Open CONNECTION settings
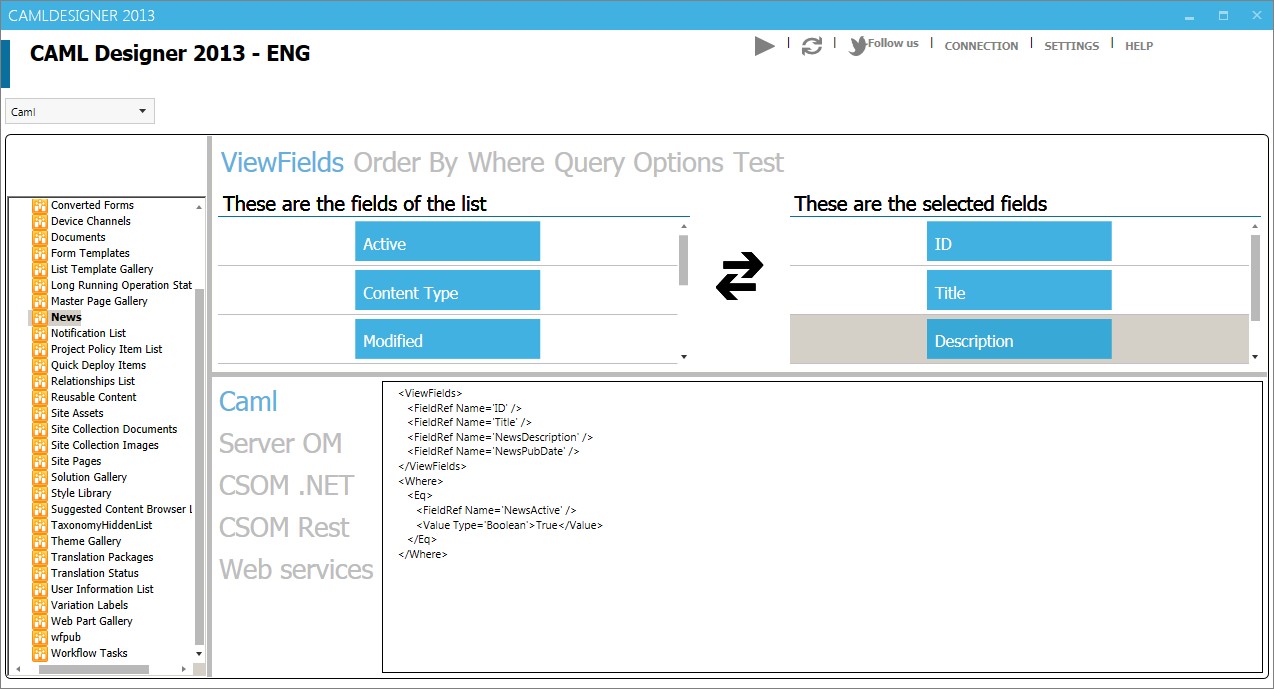Screen dimensions: 1274x689 click(981, 46)
